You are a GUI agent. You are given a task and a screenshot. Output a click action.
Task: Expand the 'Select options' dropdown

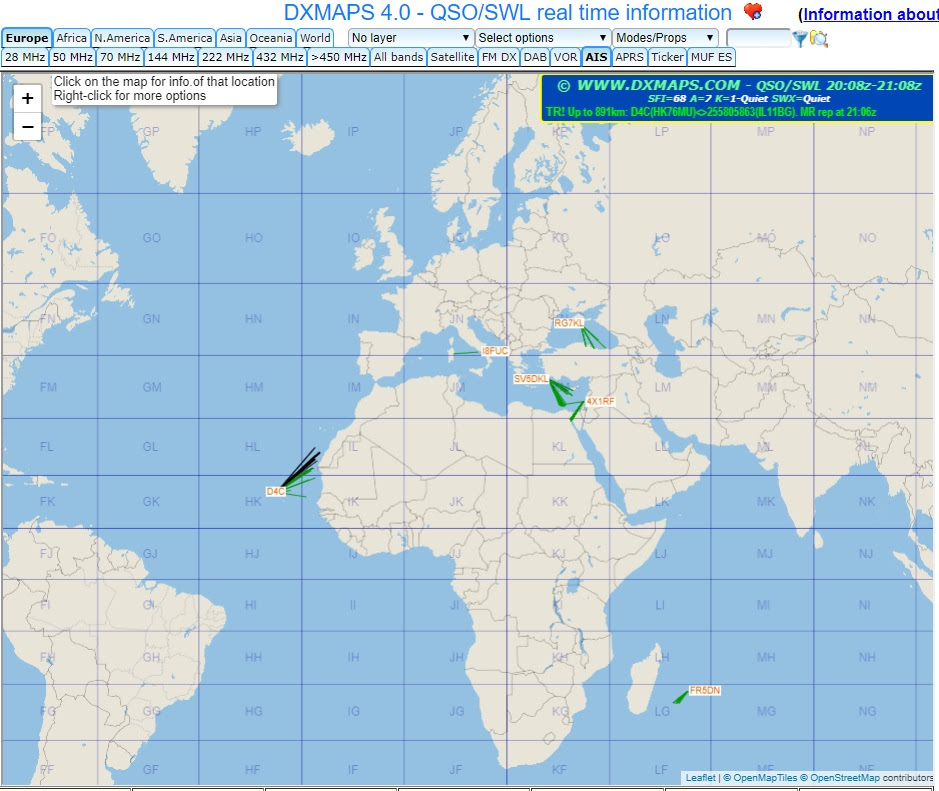(x=542, y=38)
